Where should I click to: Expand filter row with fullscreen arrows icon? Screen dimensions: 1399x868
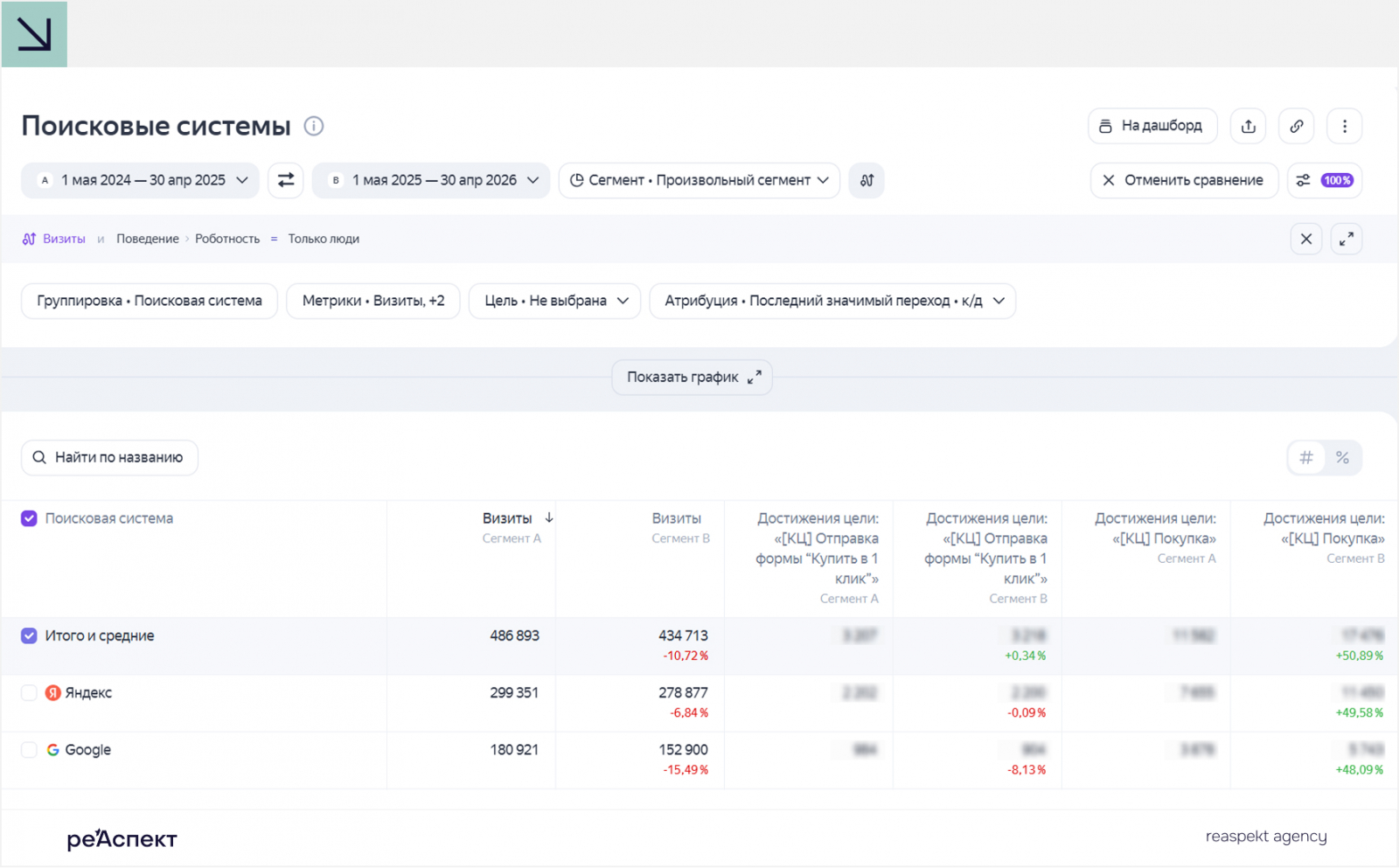(1347, 239)
